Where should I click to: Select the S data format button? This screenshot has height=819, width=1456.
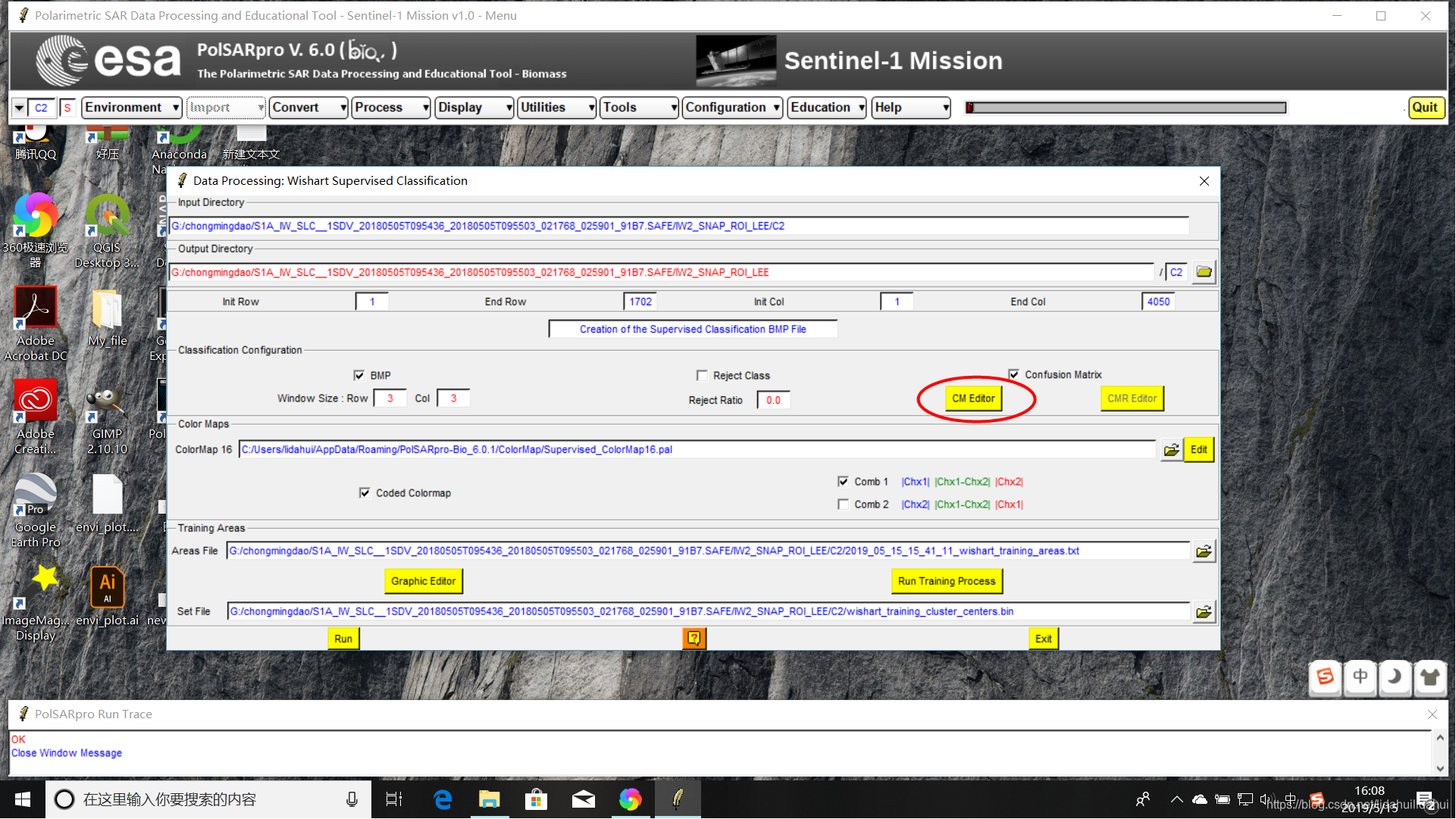[67, 108]
